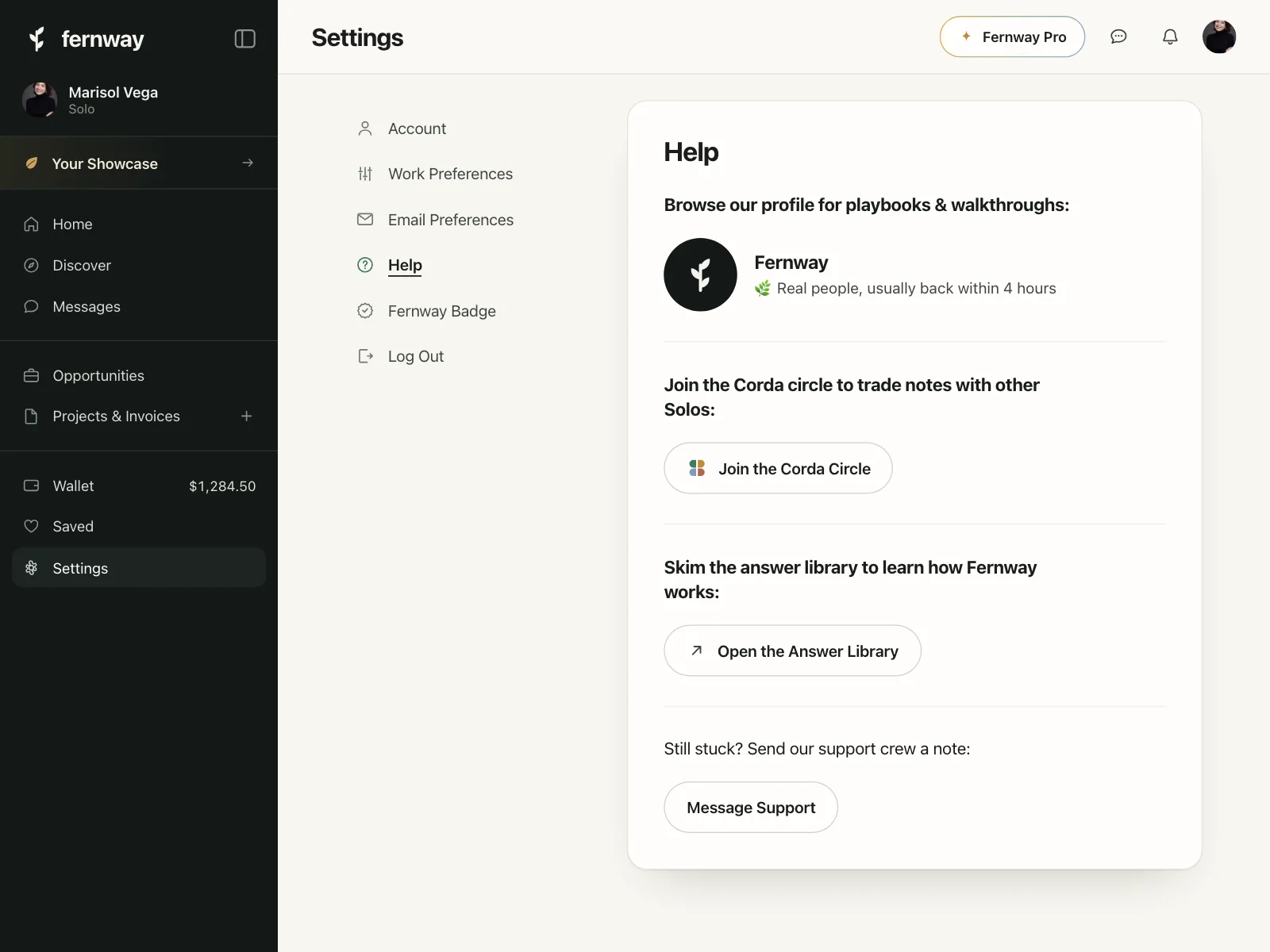Click the Messages speech bubble icon in sidebar
The image size is (1270, 952).
[31, 307]
